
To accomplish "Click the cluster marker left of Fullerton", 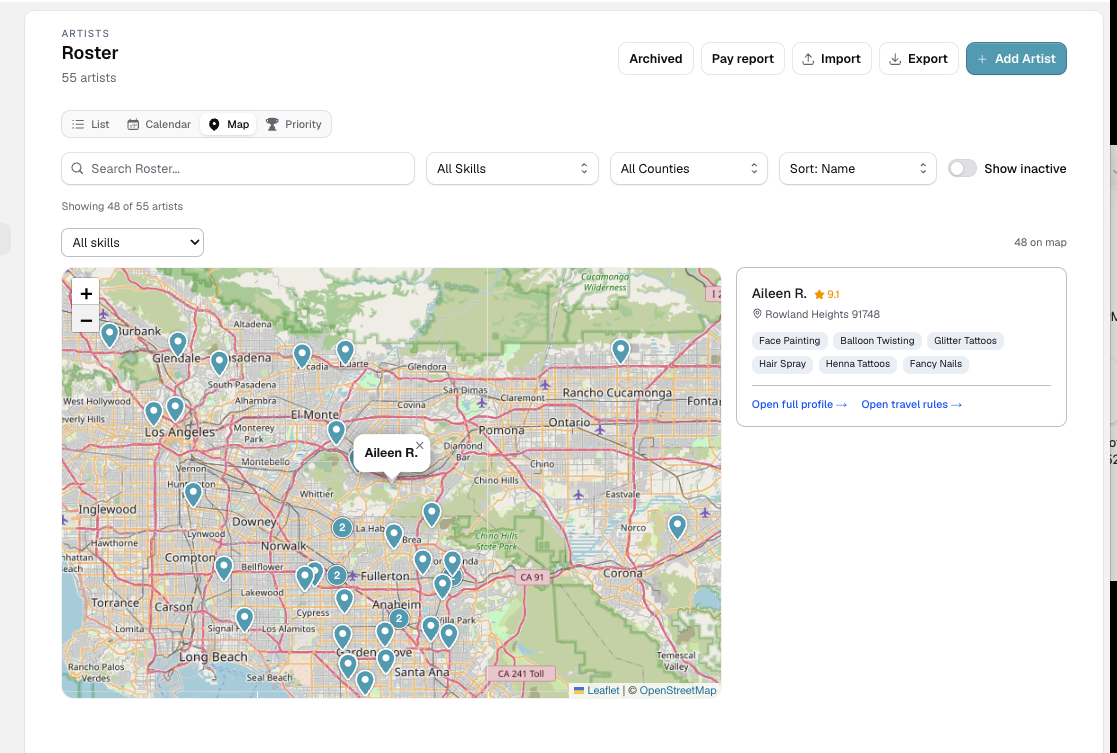I will [x=337, y=575].
